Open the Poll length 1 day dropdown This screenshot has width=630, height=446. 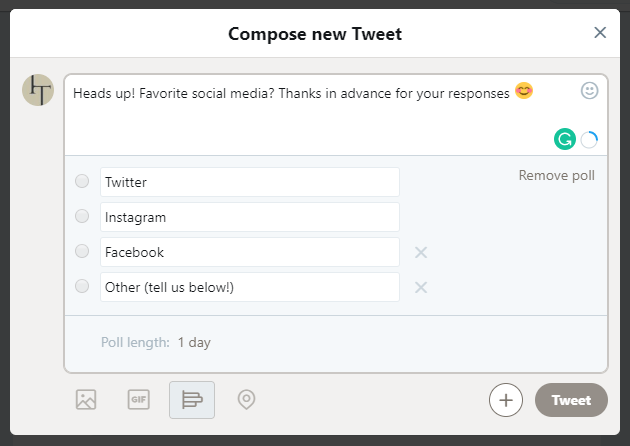click(x=194, y=342)
